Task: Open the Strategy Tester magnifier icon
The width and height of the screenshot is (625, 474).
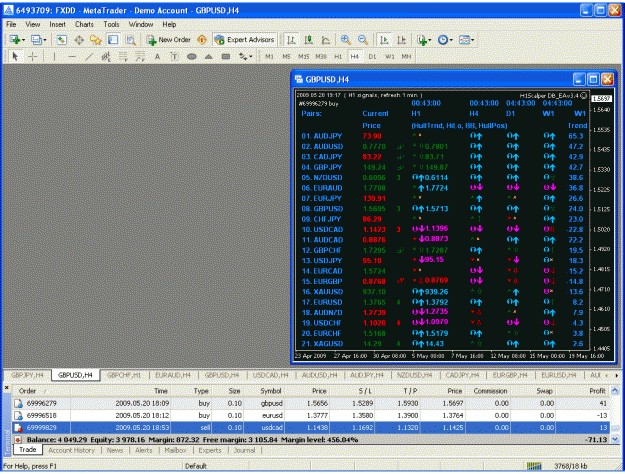Action: (130, 40)
